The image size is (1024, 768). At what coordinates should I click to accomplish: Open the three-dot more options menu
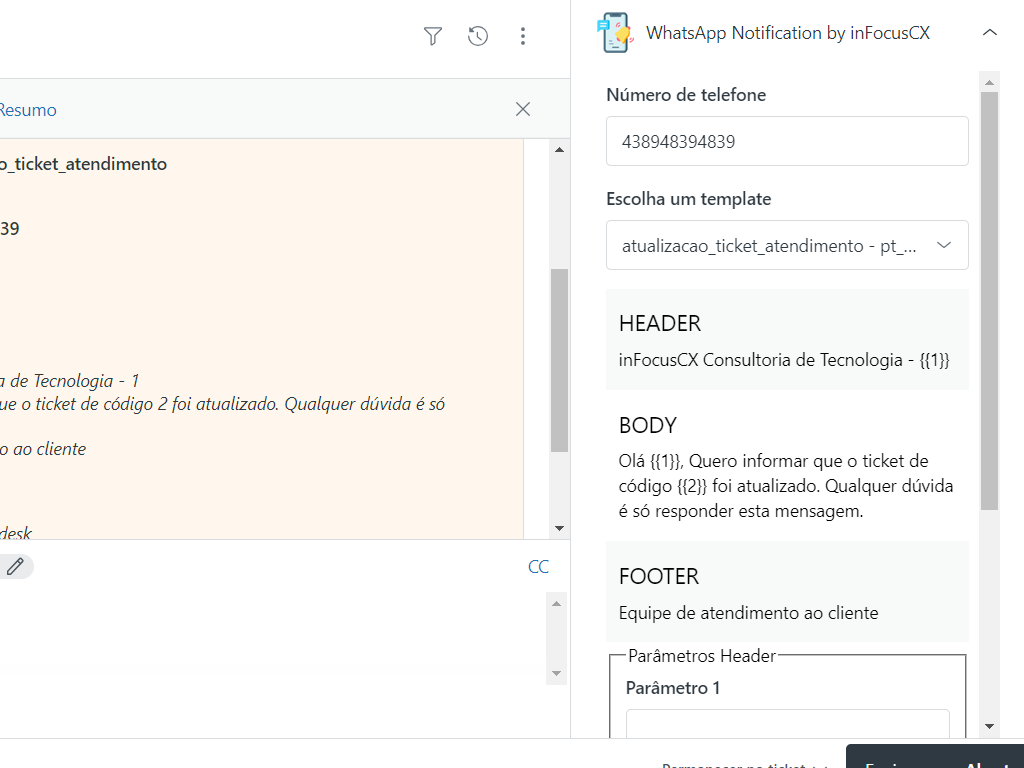522,37
